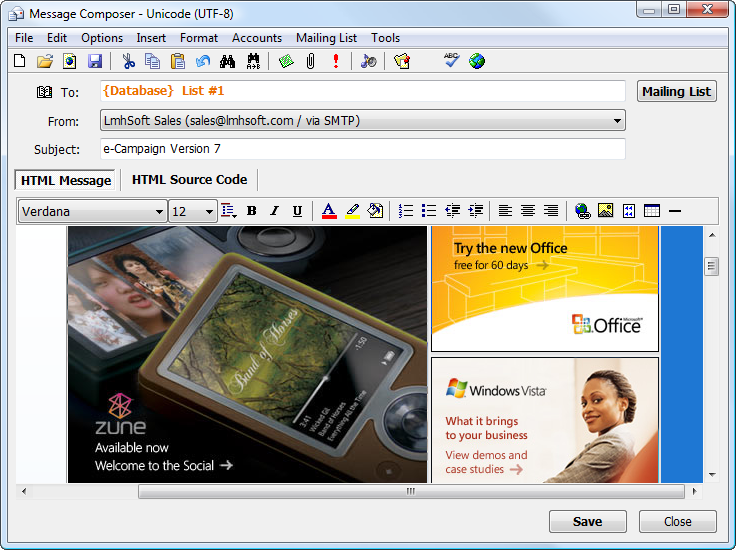The image size is (736, 550).
Task: Click the New document toolbar icon
Action: coord(20,61)
